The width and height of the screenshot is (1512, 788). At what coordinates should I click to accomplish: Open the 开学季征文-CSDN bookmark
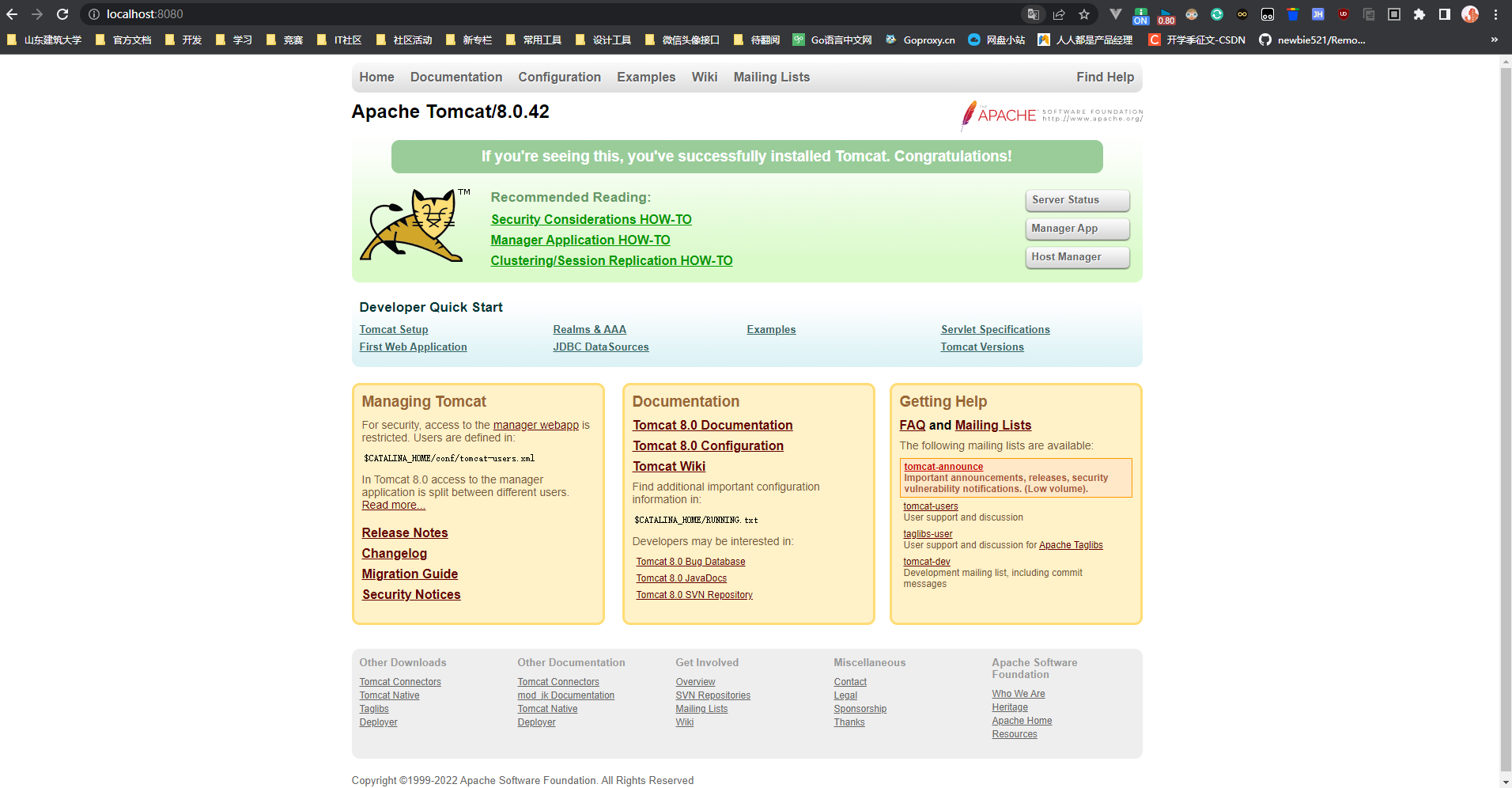pyautogui.click(x=1197, y=40)
